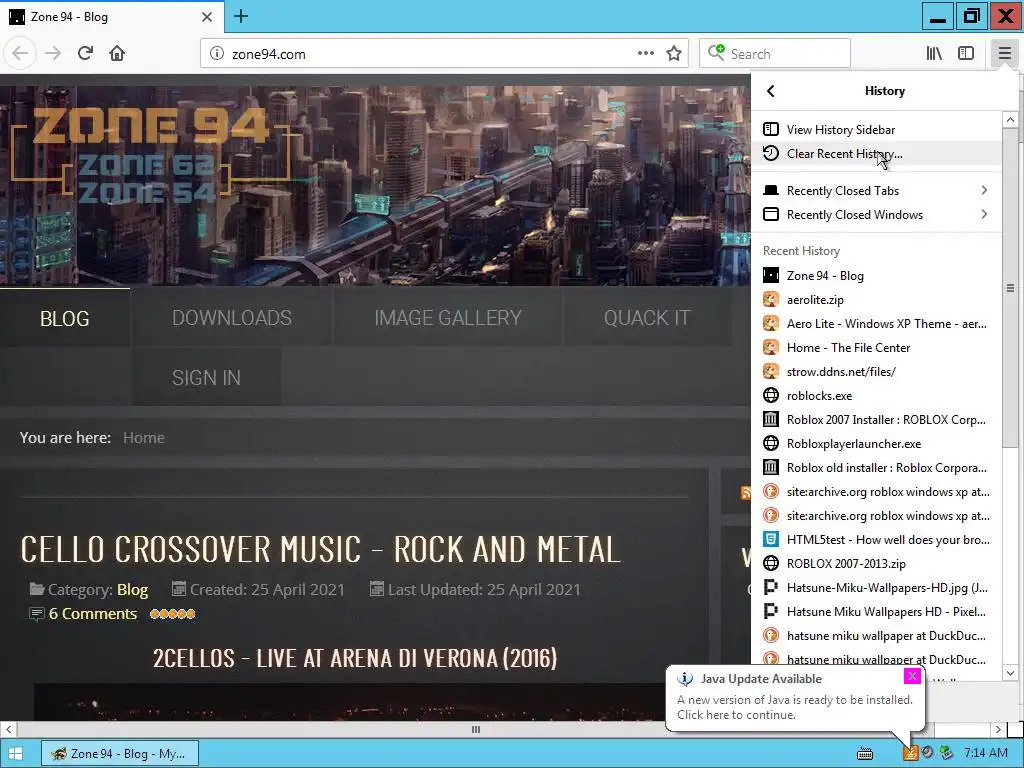Click the Java Update notification message
Screen dimensions: 1024x768
pos(795,707)
